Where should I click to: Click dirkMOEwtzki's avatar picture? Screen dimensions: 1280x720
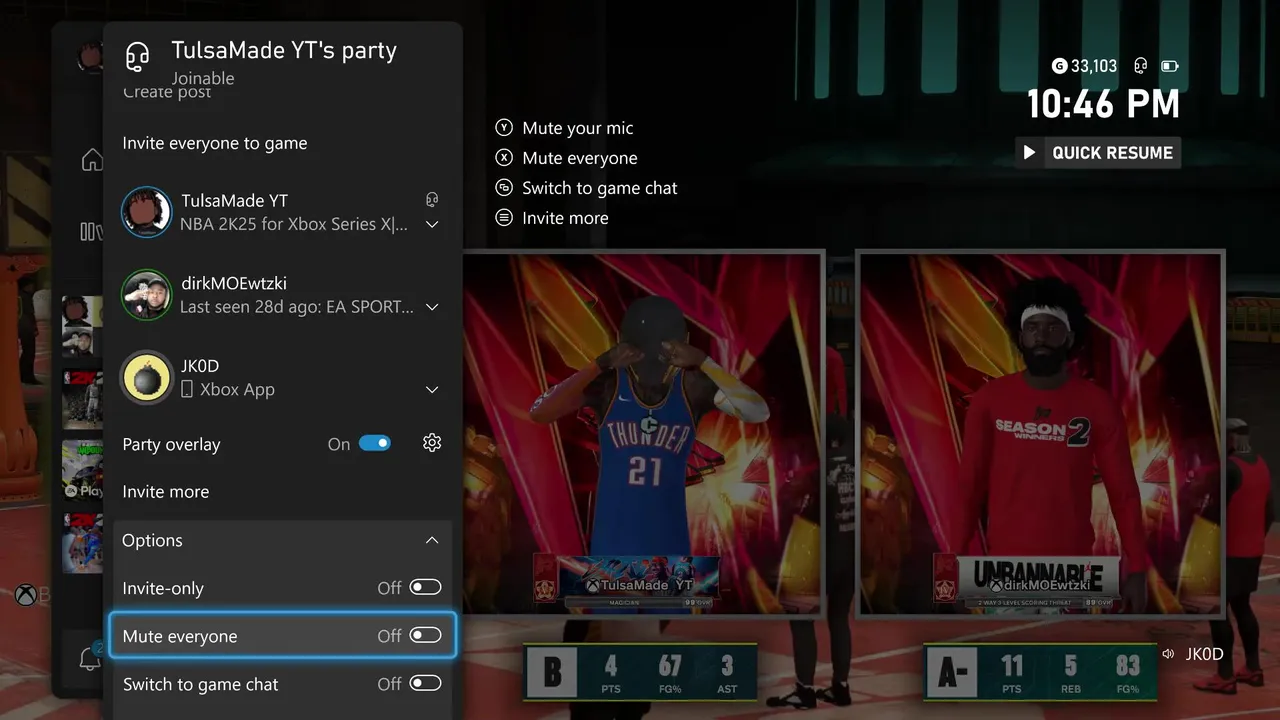pos(146,294)
